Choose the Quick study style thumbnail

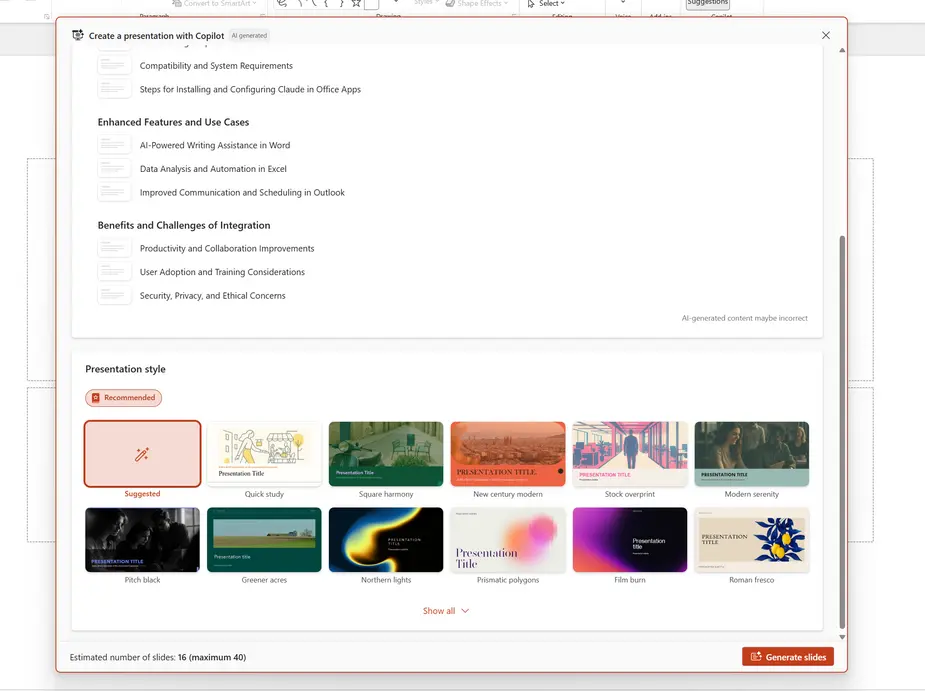coord(264,454)
